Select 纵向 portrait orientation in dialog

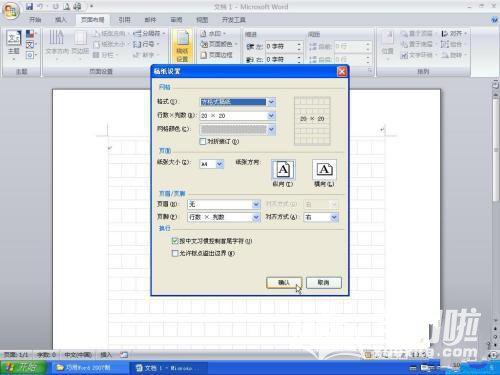(x=283, y=169)
